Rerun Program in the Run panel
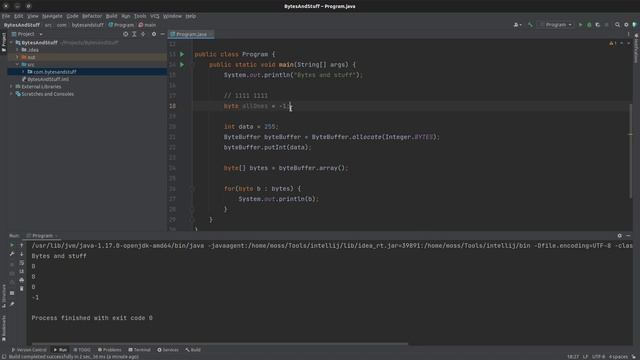640x360 pixels. (x=12, y=245)
